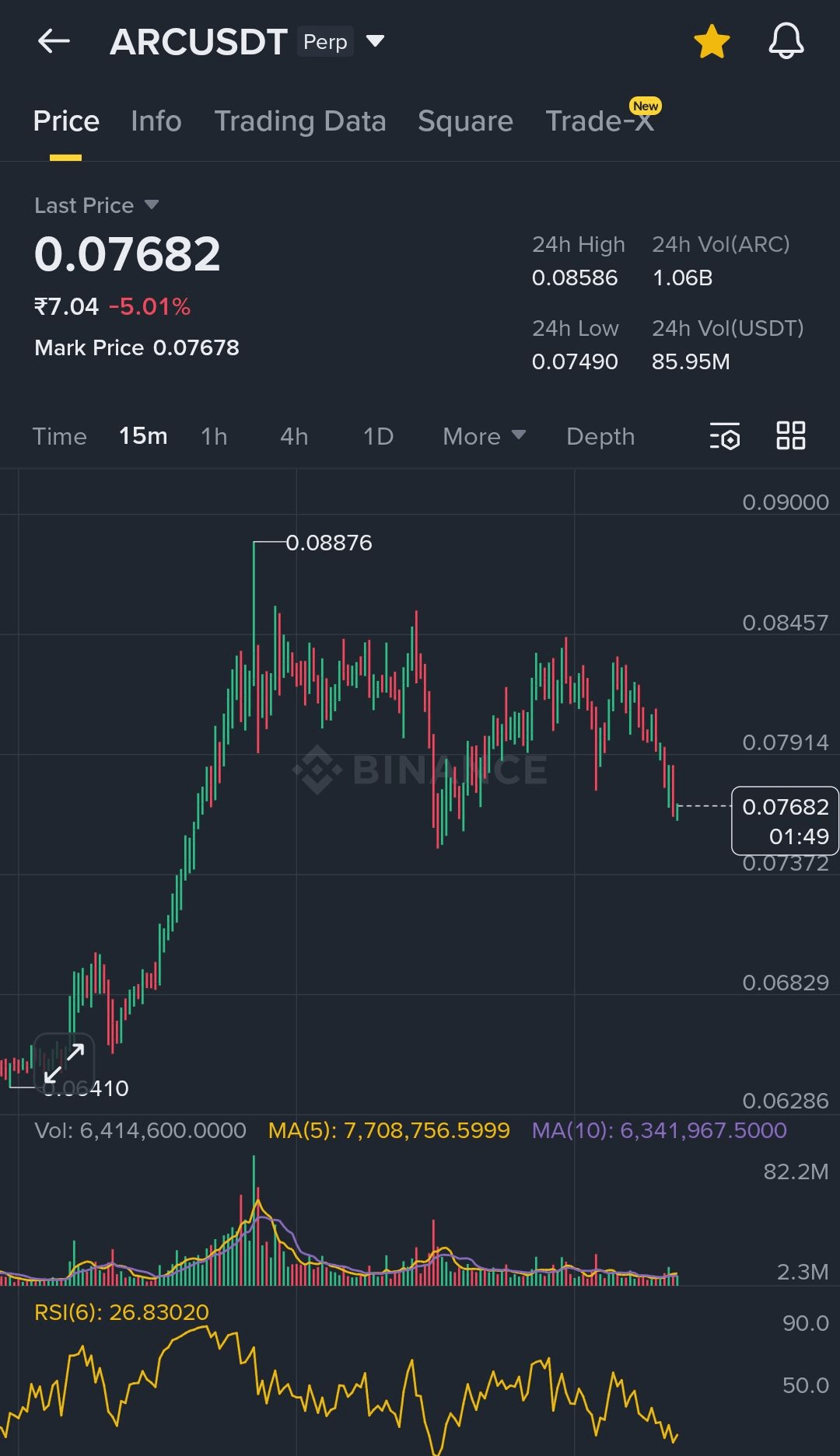Switch chart to 1h interval
The height and width of the screenshot is (1456, 840).
coord(214,436)
